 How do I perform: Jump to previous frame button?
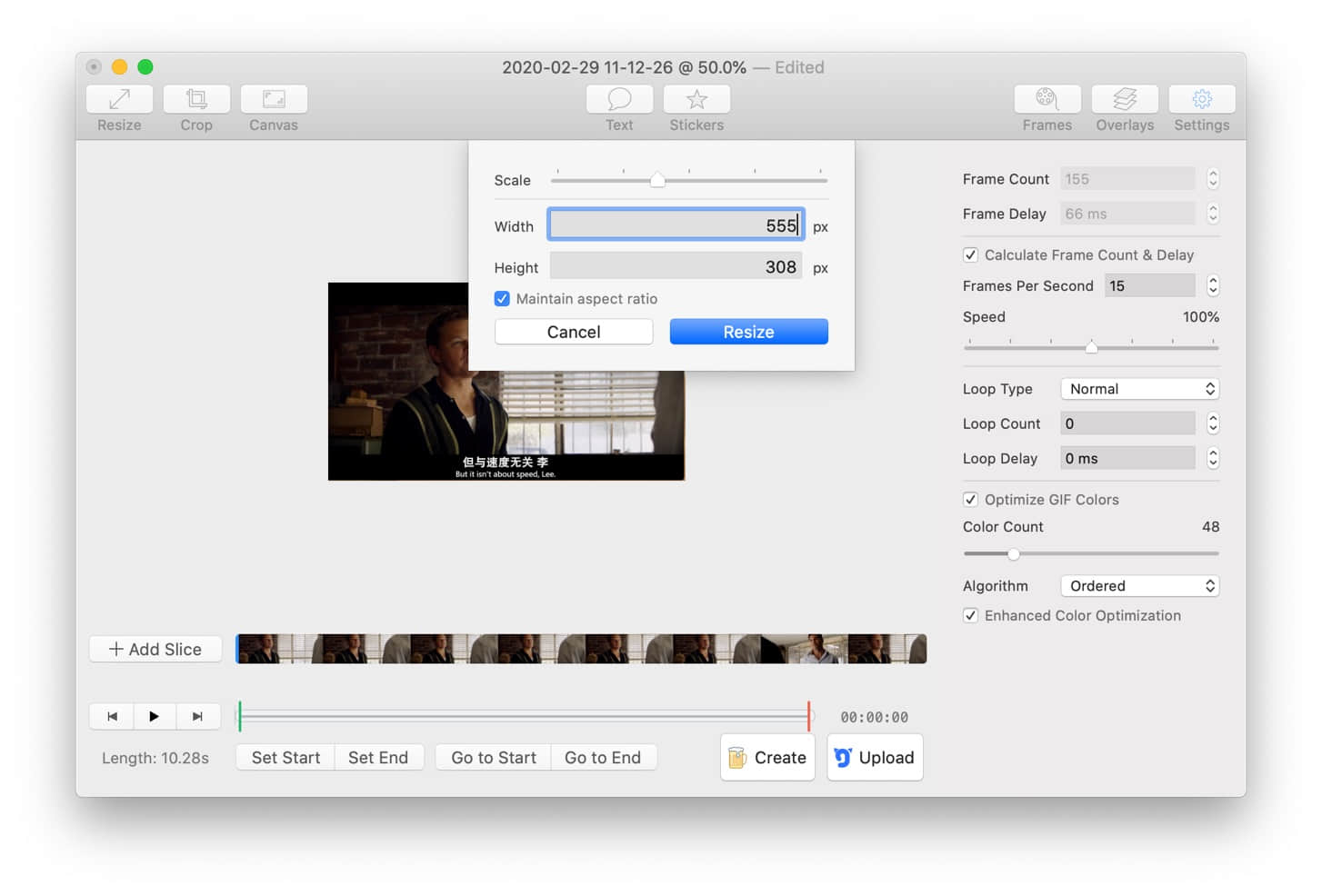(112, 716)
